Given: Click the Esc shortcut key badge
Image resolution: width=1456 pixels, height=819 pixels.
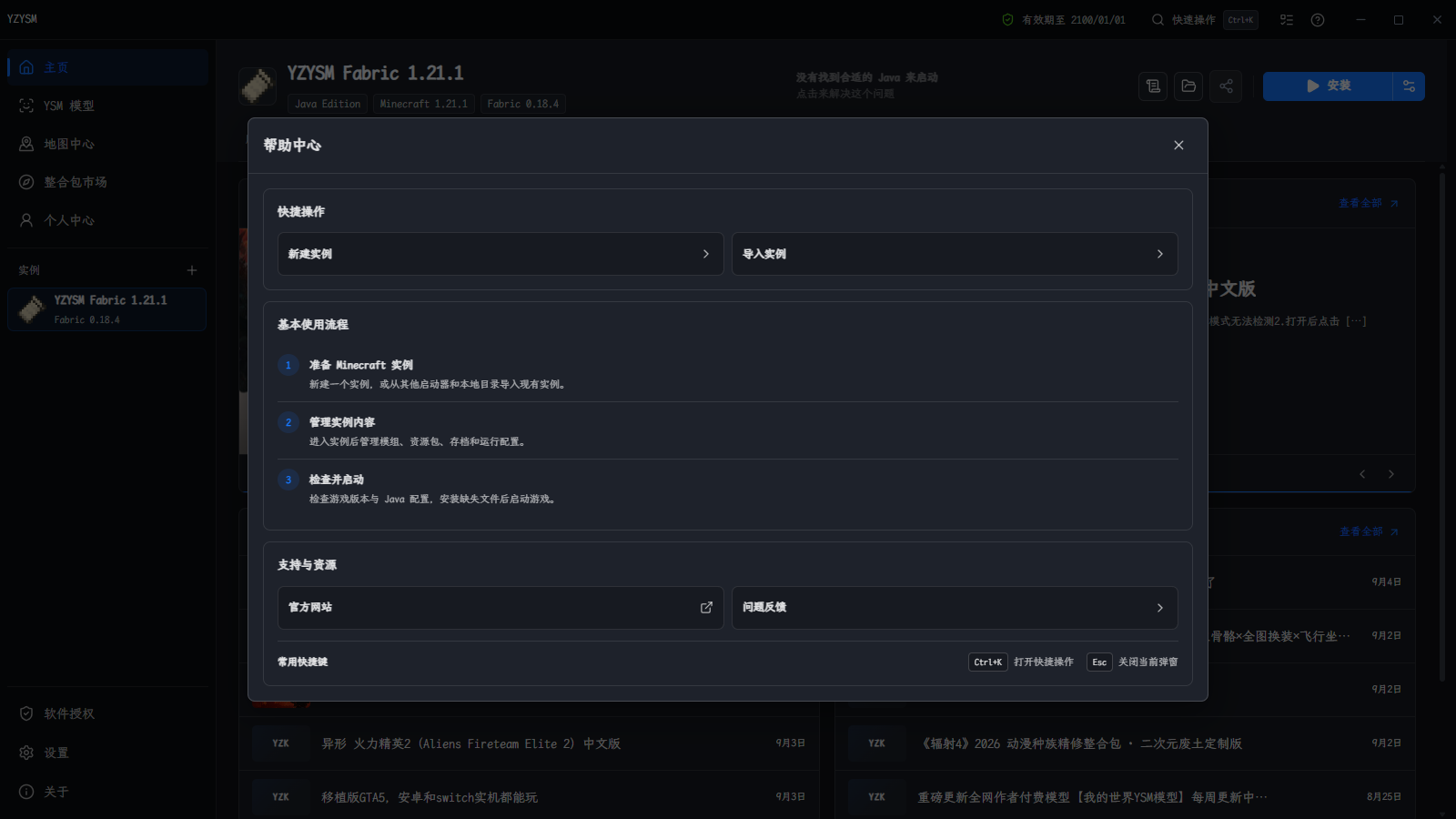Looking at the screenshot, I should pos(1099,662).
